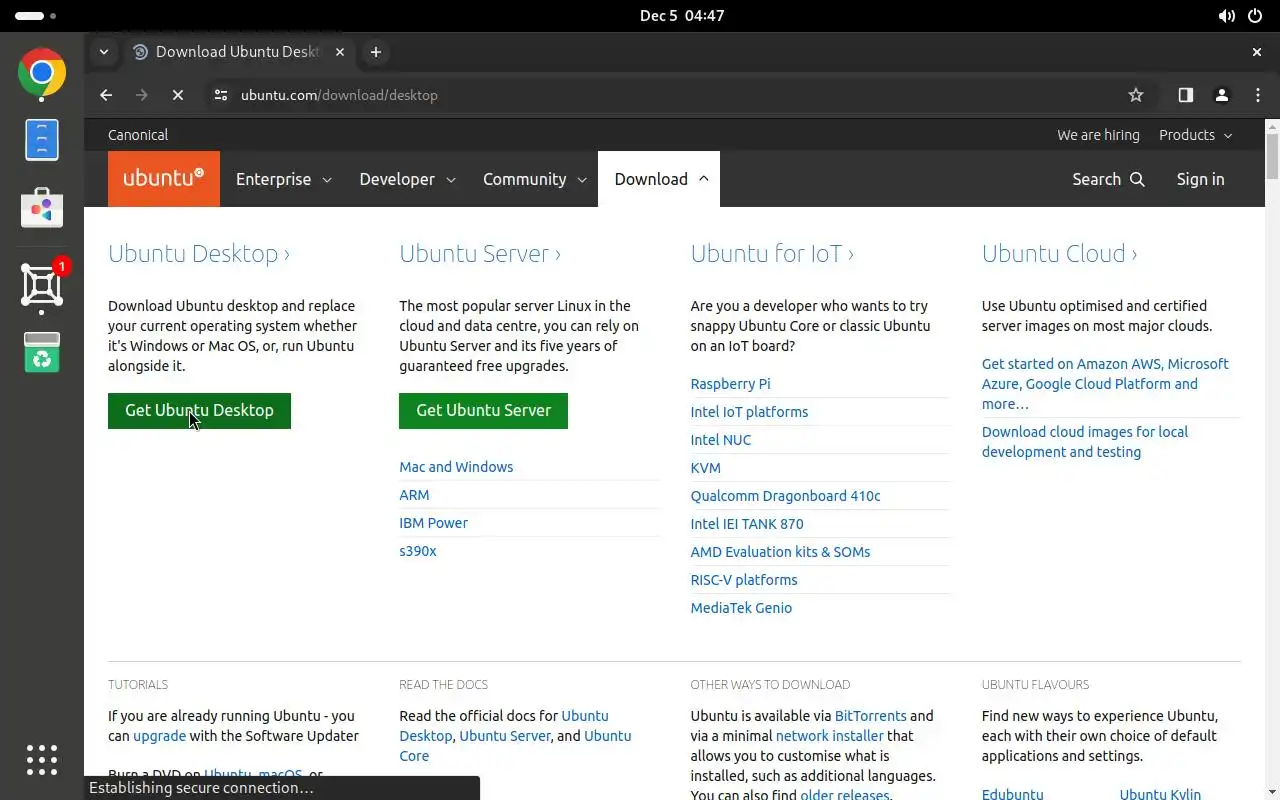Image resolution: width=1280 pixels, height=800 pixels.
Task: Open the screenshot tool with notification badge
Action: coord(42,285)
